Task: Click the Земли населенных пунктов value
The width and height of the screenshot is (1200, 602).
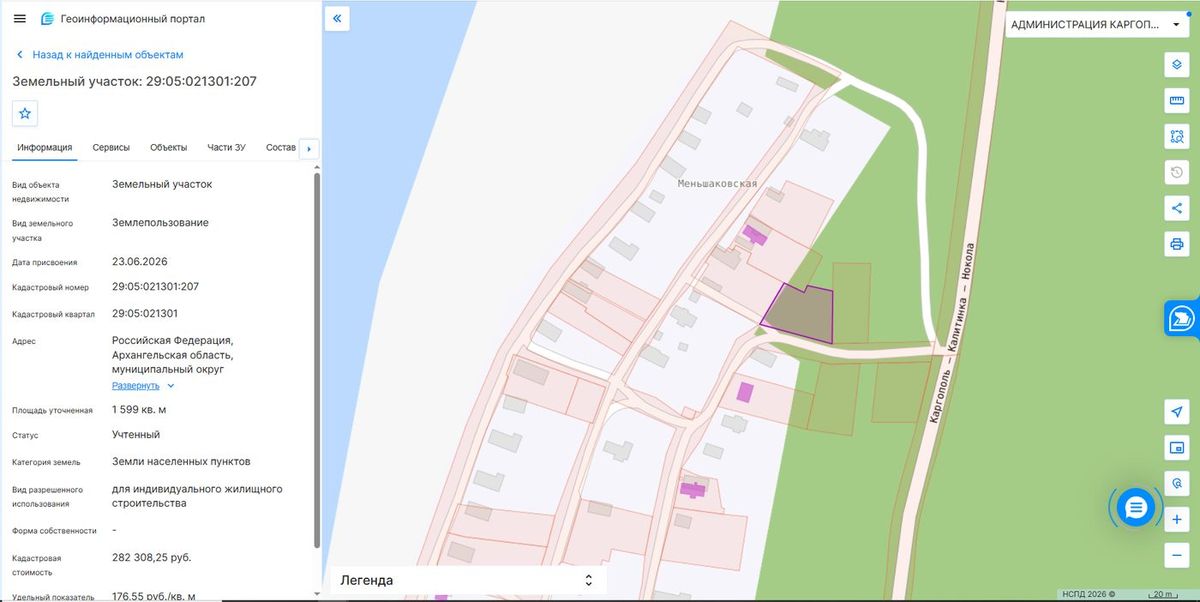Action: [181, 462]
